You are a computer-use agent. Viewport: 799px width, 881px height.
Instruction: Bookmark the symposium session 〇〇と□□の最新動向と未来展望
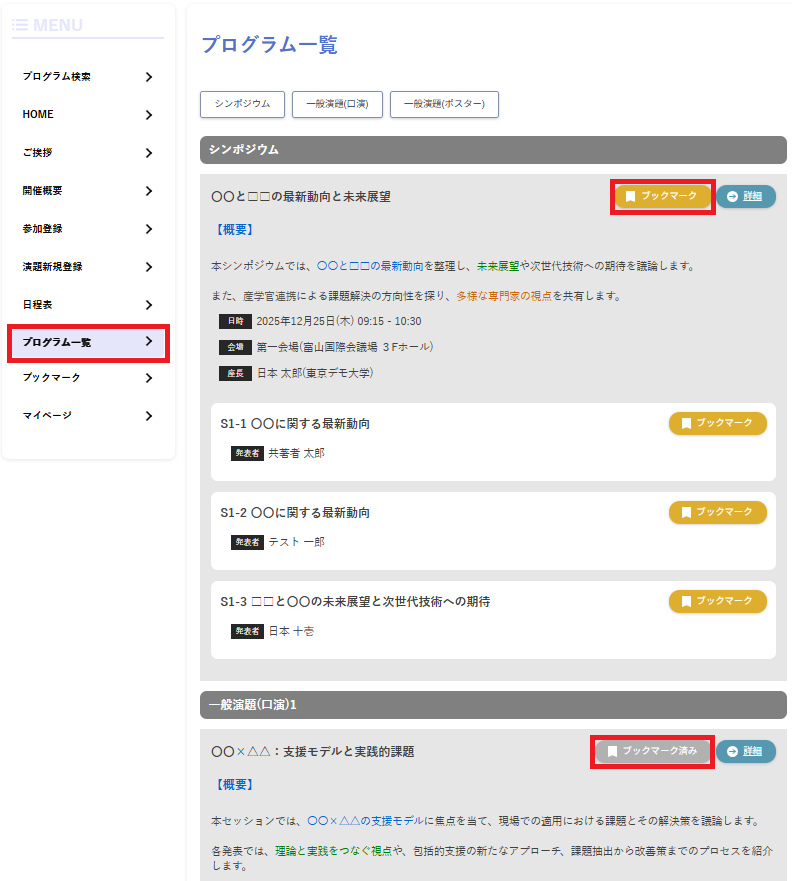point(661,196)
